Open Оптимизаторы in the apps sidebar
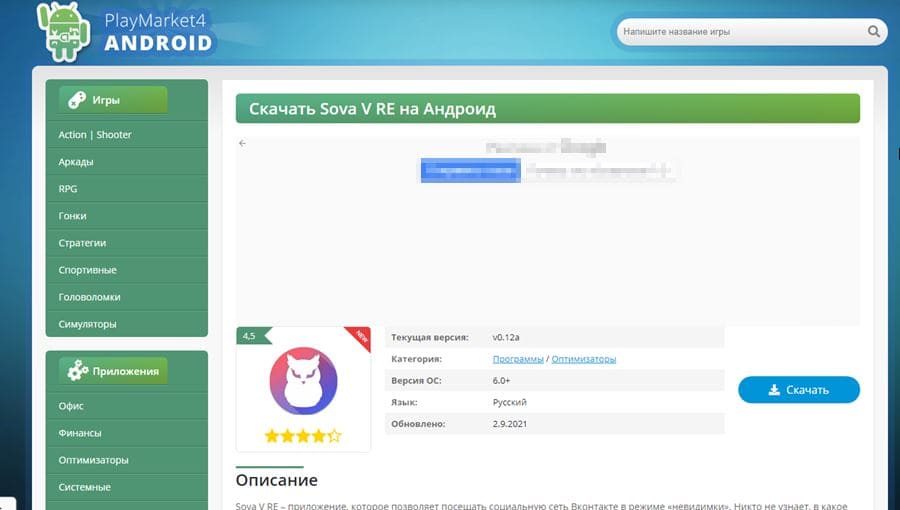 [x=127, y=460]
